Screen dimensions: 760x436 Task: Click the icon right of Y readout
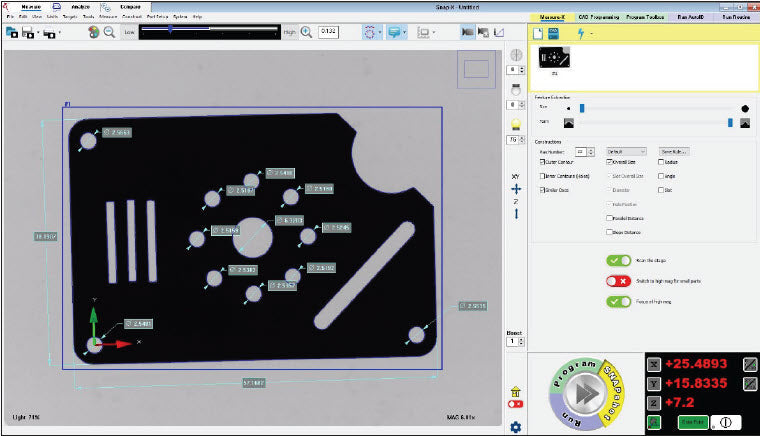tap(750, 384)
